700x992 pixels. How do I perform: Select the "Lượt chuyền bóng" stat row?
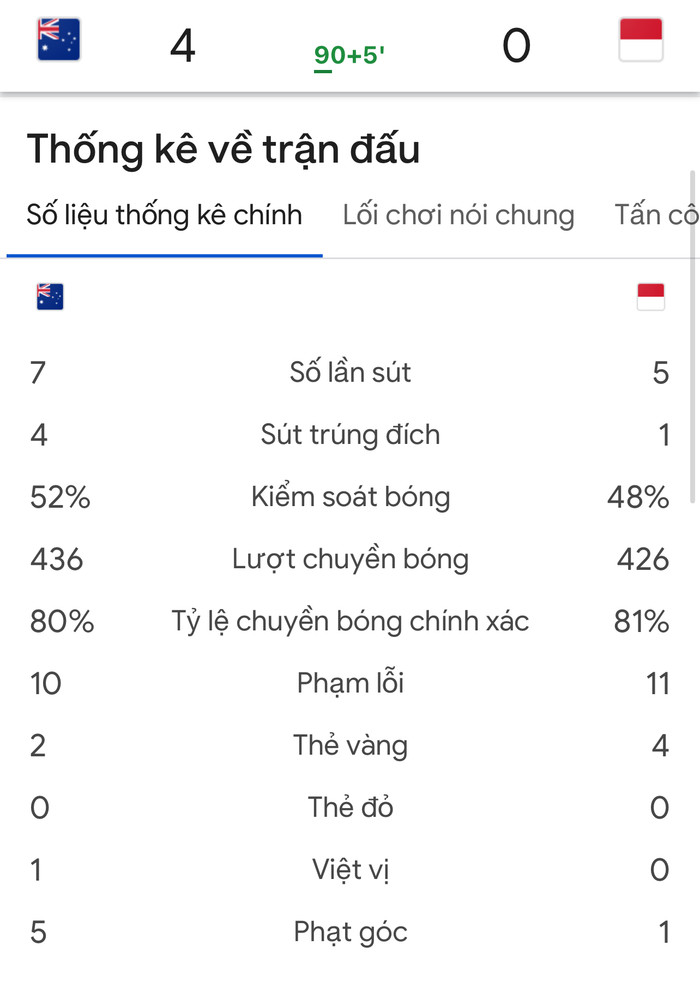(x=350, y=559)
